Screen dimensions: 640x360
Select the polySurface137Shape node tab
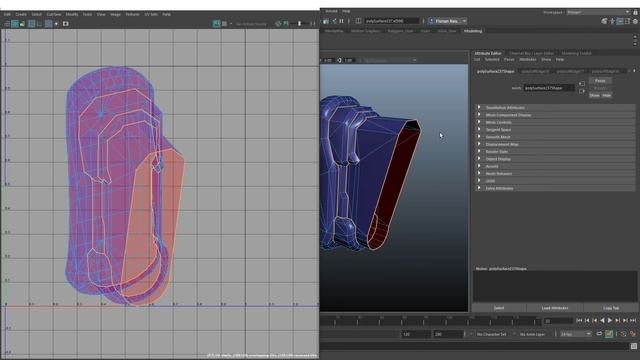coord(496,71)
